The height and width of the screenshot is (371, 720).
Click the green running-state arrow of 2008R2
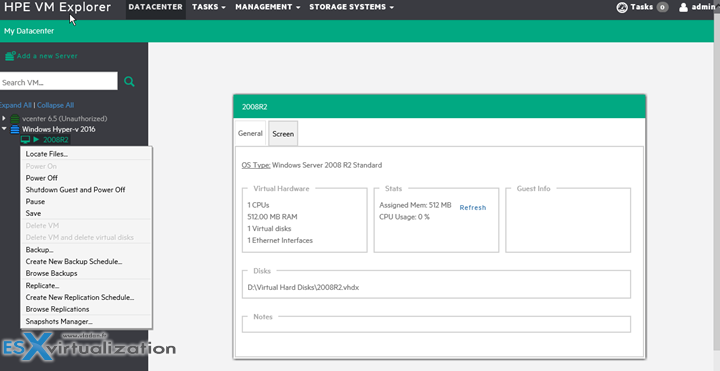pyautogui.click(x=36, y=140)
